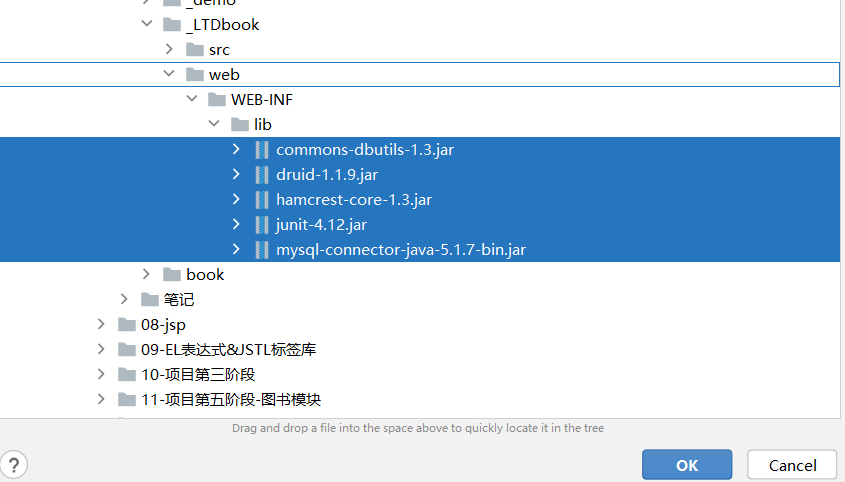Click the 笔记 folder icon
Screen dimensions: 845x482
[x=149, y=300]
